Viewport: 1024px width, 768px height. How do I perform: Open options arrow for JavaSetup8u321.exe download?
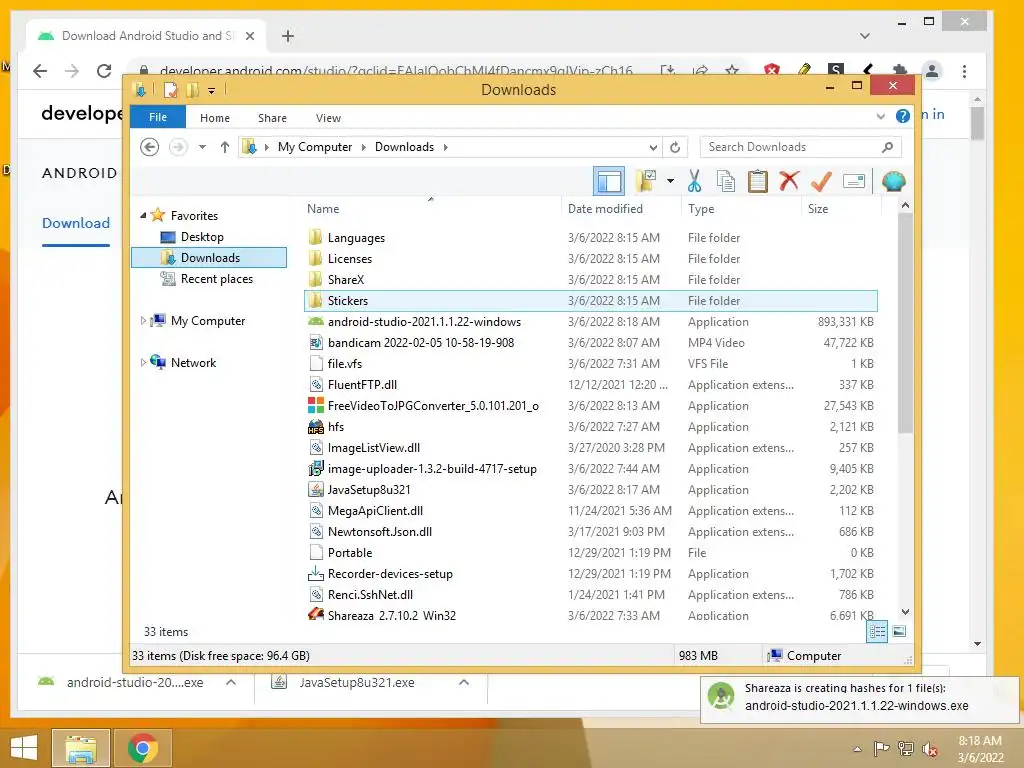(x=464, y=682)
